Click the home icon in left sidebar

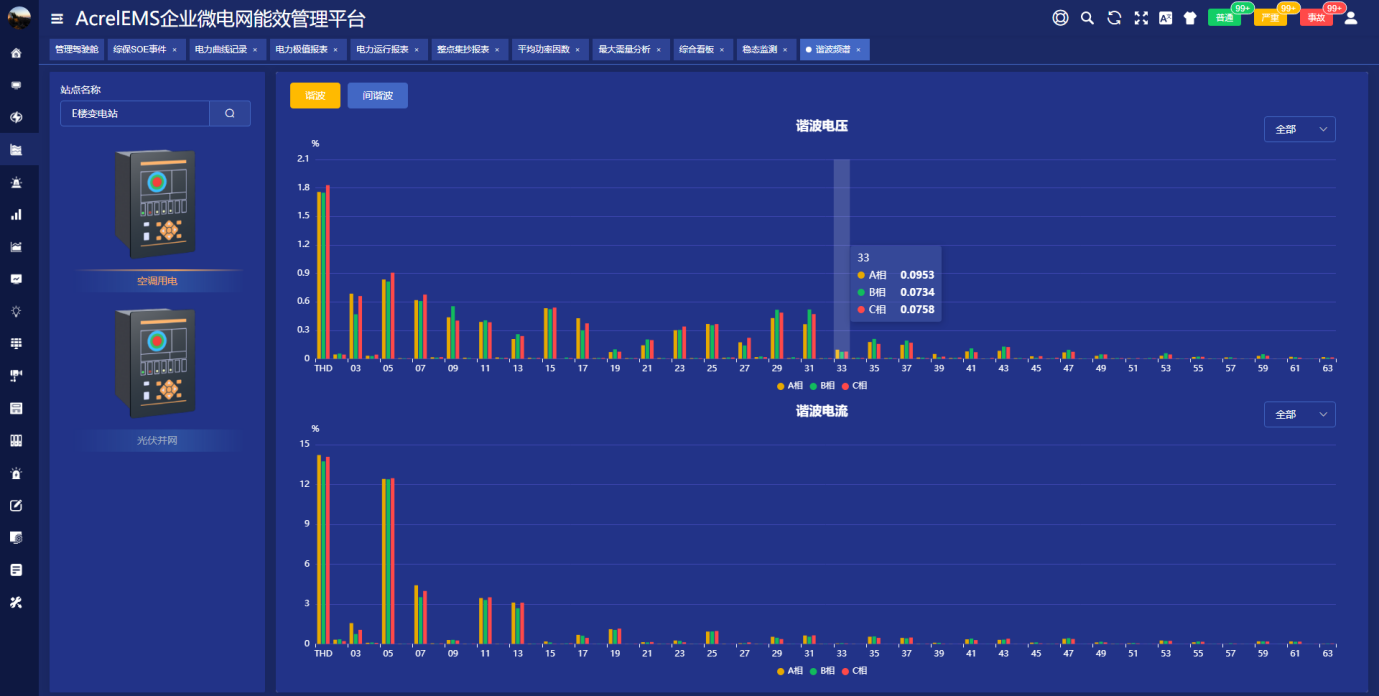[x=16, y=53]
